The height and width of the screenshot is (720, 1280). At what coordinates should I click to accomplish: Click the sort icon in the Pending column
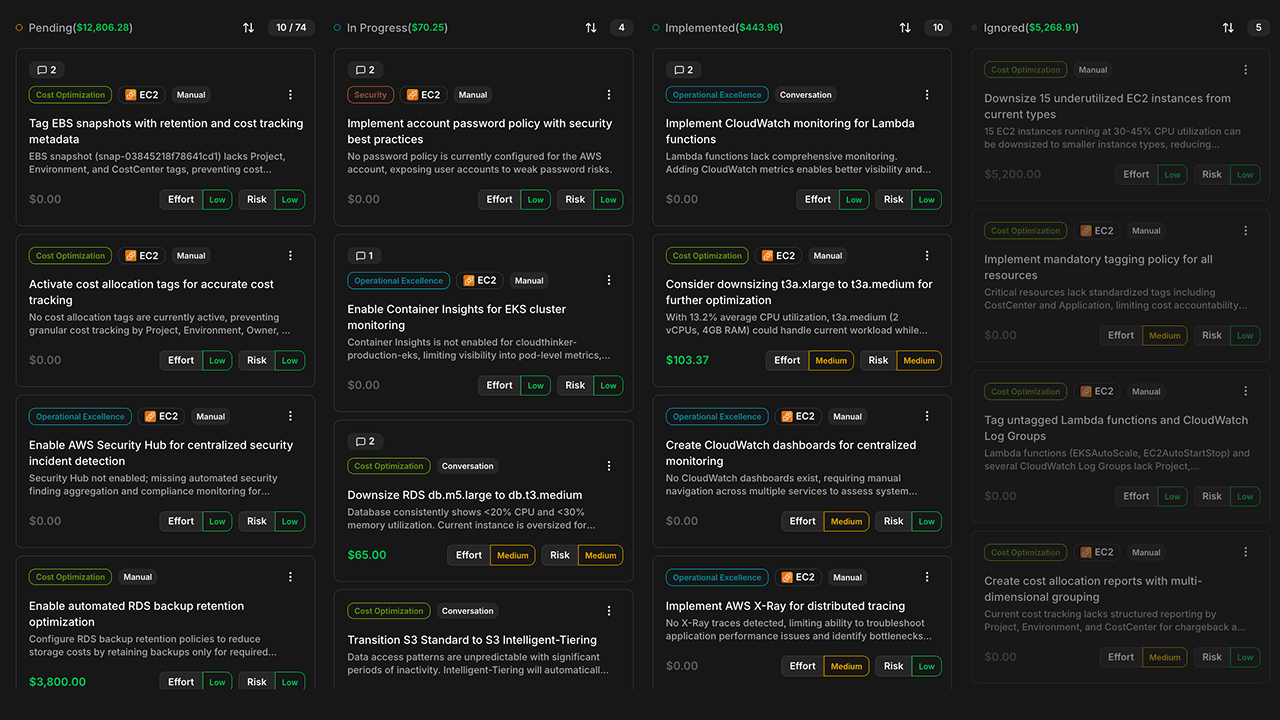tap(249, 27)
